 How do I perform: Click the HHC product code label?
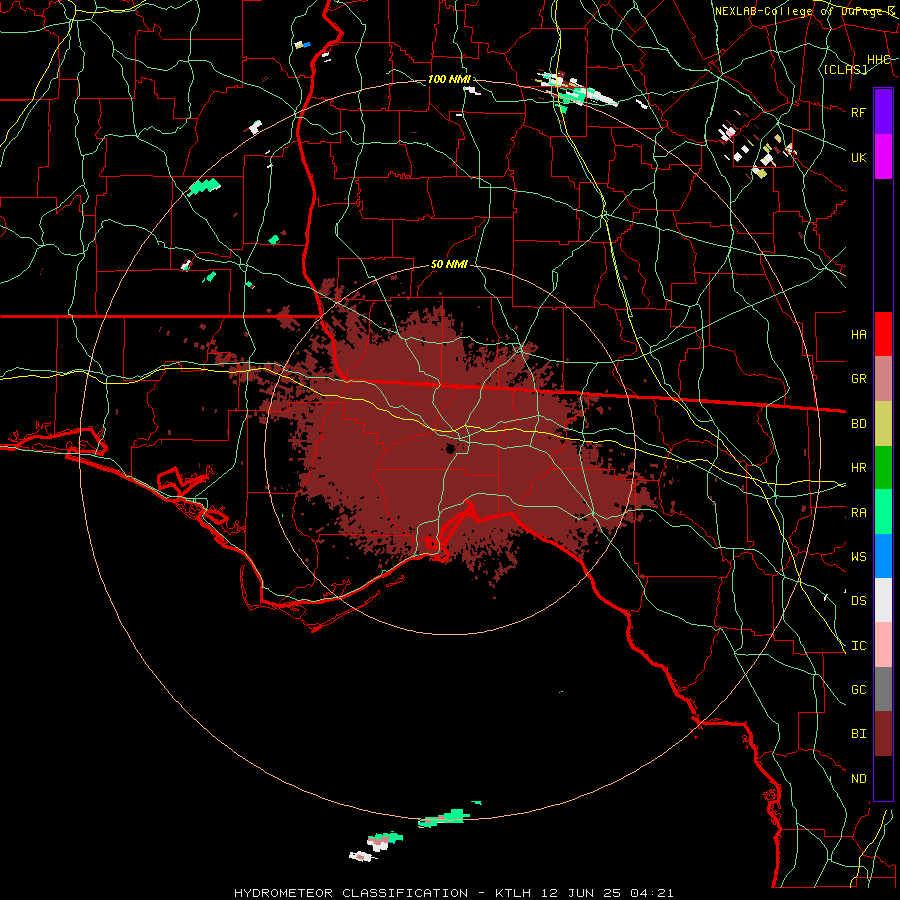pos(878,60)
